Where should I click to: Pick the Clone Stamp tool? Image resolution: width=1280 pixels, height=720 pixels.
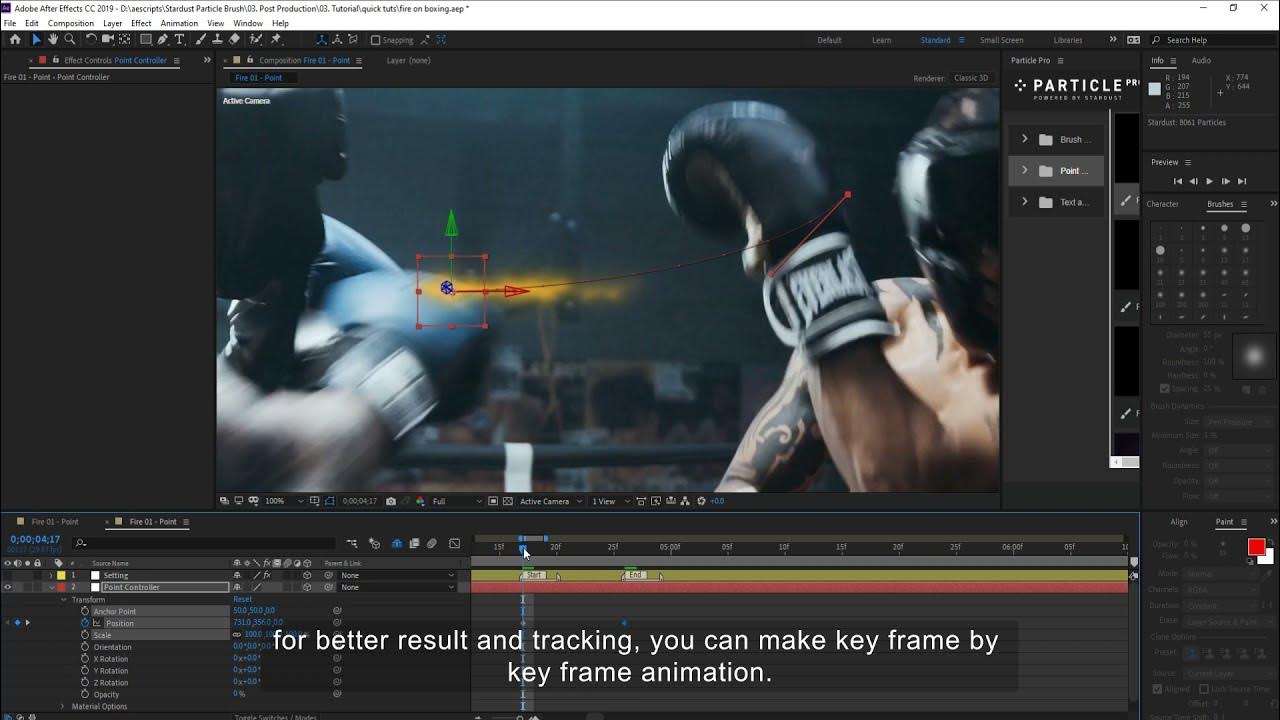[x=218, y=40]
